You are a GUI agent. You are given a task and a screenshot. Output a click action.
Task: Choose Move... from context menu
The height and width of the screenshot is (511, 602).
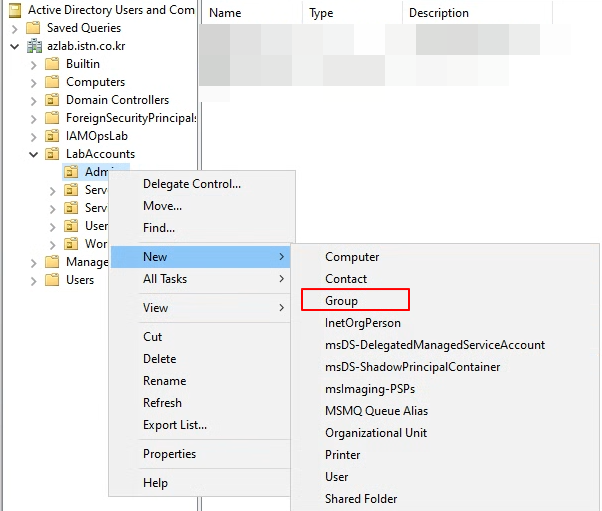(202, 206)
